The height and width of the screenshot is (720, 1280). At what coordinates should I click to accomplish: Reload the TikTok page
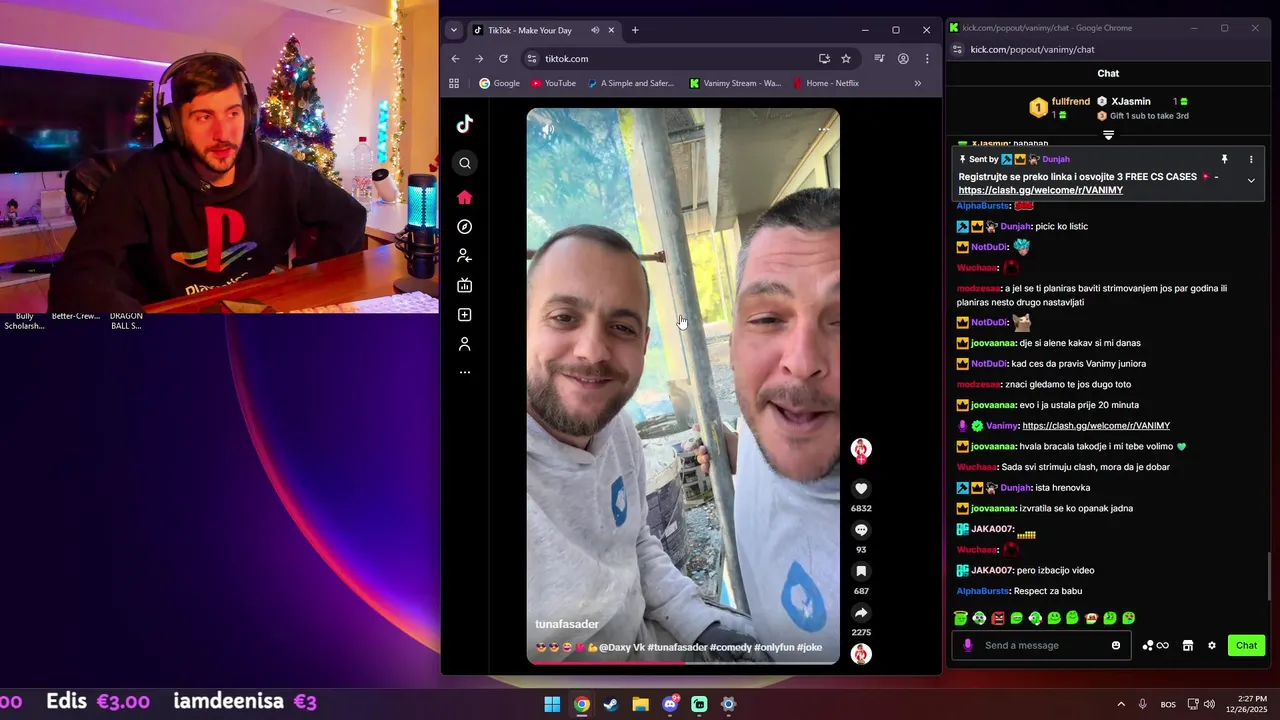pos(503,59)
